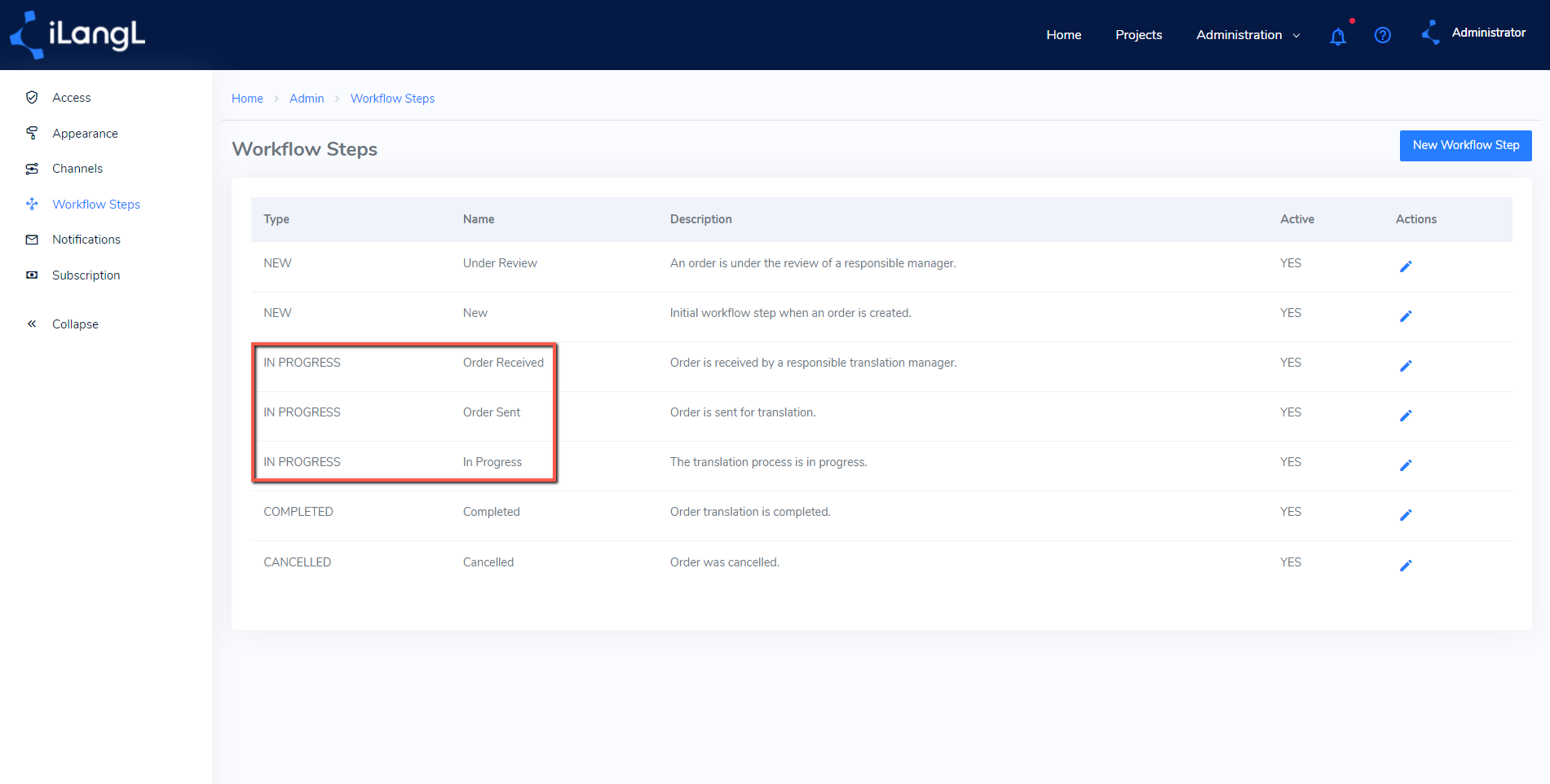
Task: Click the Workflow Steps page heading
Action: pyautogui.click(x=305, y=149)
